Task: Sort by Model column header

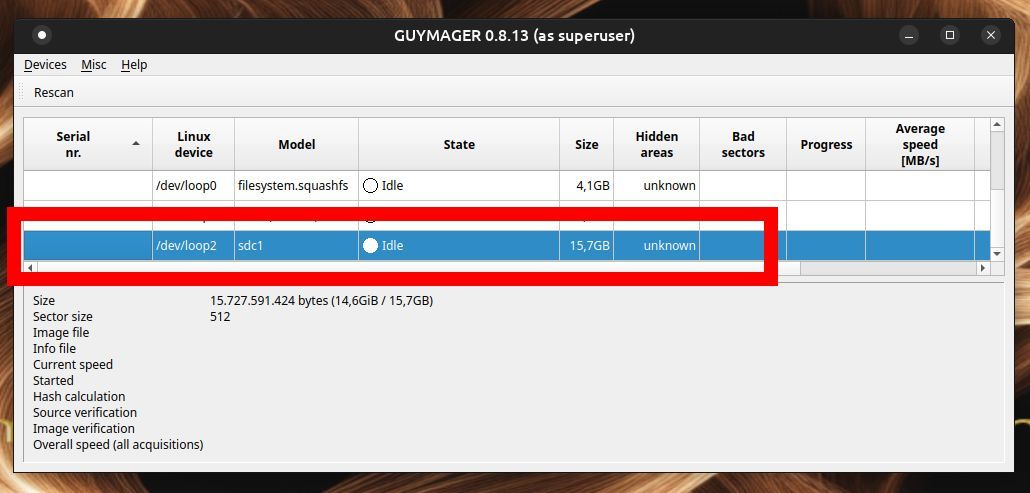Action: (x=296, y=144)
